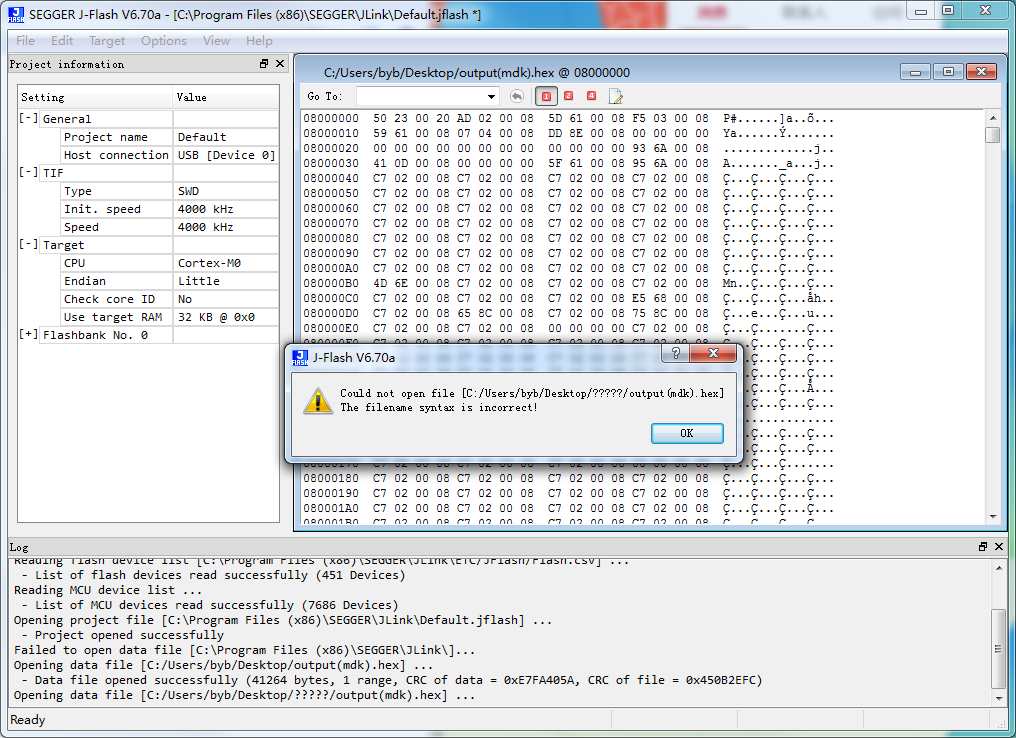
Task: Expand the Flashbank No. 0 group
Action: point(28,334)
